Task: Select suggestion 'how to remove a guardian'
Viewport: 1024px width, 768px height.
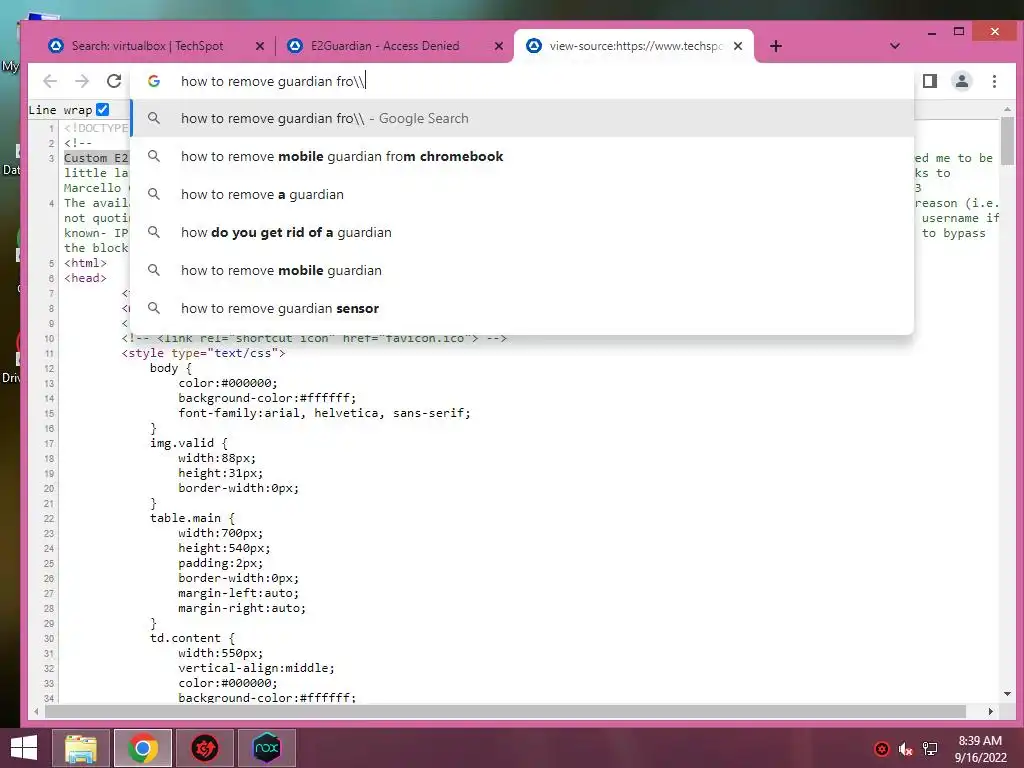Action: [522, 194]
